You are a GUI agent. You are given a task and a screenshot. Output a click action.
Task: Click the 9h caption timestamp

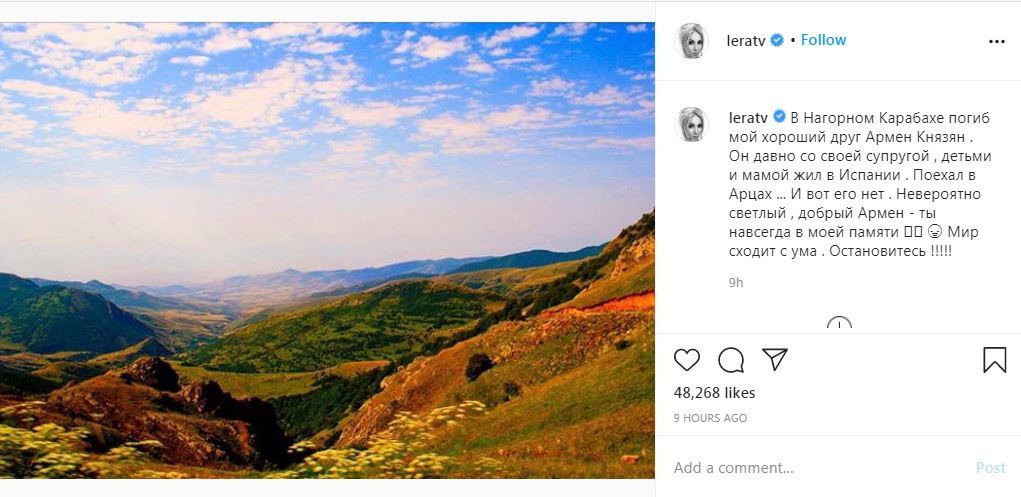[x=735, y=282]
